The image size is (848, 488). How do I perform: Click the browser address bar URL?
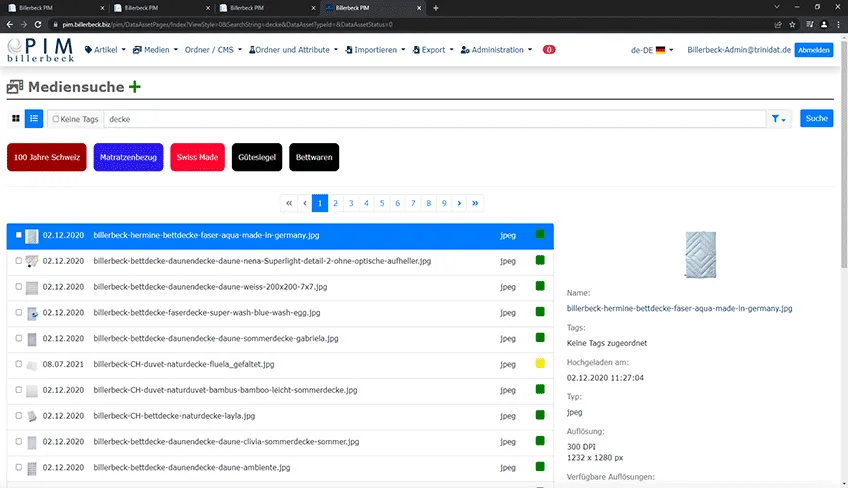point(227,24)
